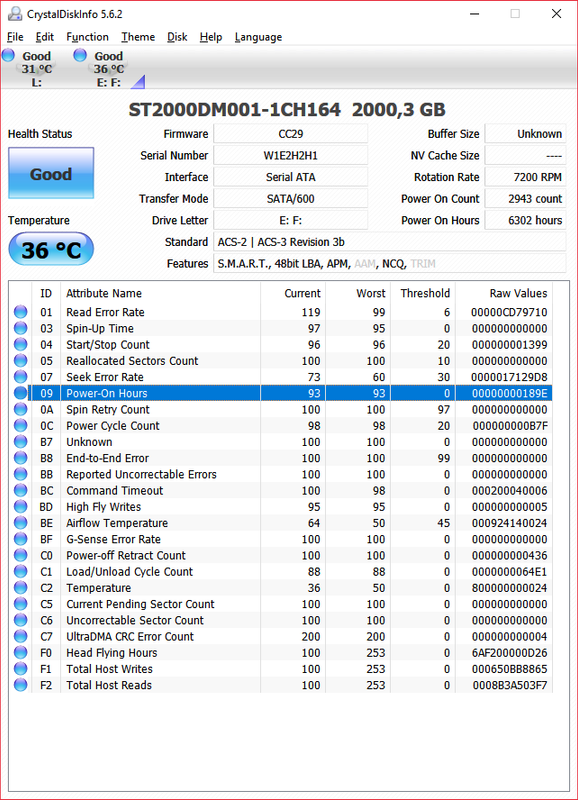This screenshot has height=800, width=578.
Task: Click raw value 6AF200000D26
Action: [x=509, y=653]
